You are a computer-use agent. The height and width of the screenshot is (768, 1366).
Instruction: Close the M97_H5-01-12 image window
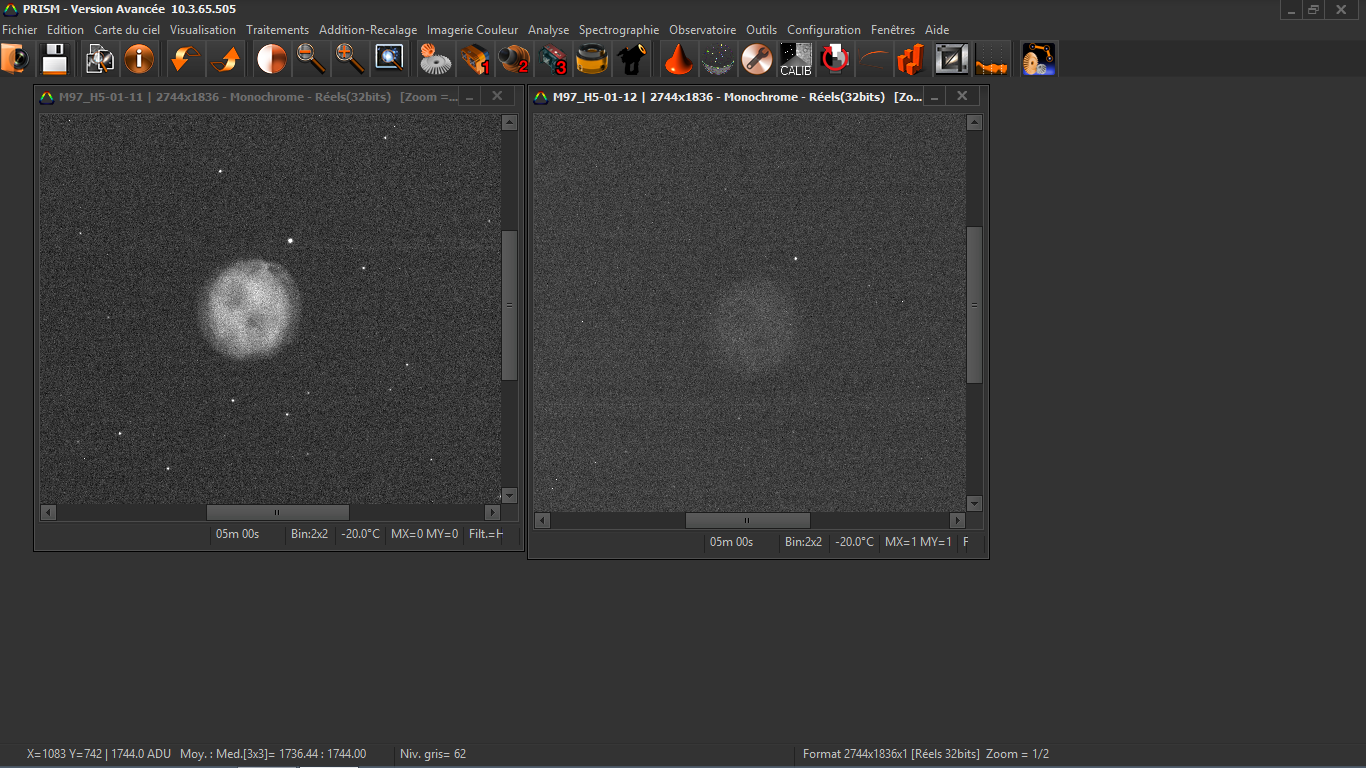(962, 96)
